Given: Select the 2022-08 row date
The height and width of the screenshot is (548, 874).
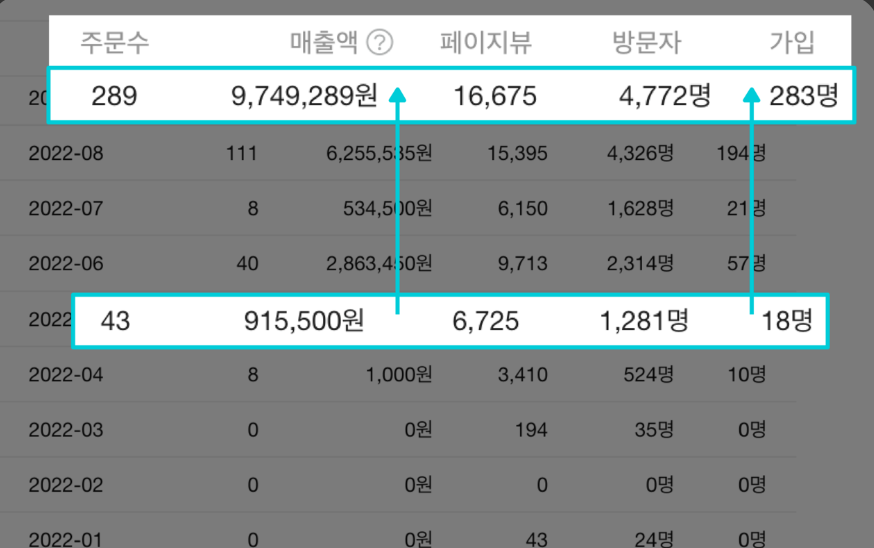Looking at the screenshot, I should (x=66, y=153).
